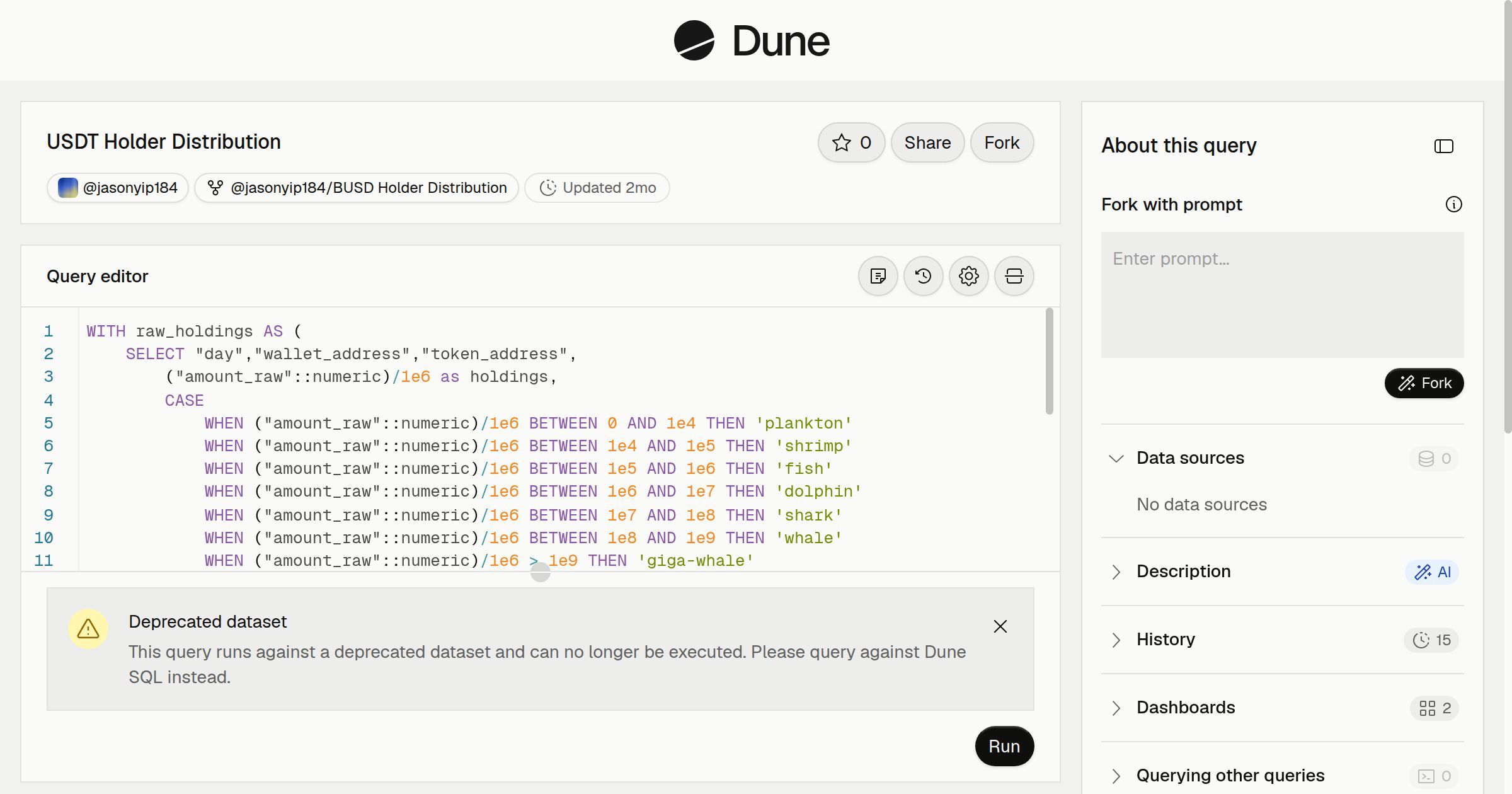Click the 'plankton' string in line 5
The height and width of the screenshot is (794, 1512).
[x=804, y=423]
